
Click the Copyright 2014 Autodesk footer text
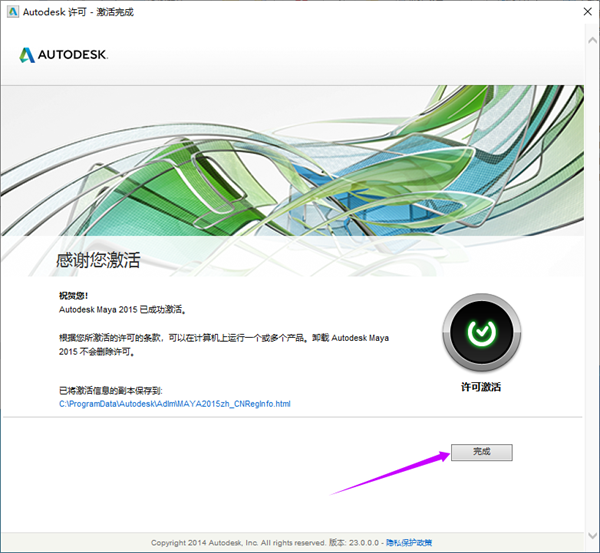point(240,542)
